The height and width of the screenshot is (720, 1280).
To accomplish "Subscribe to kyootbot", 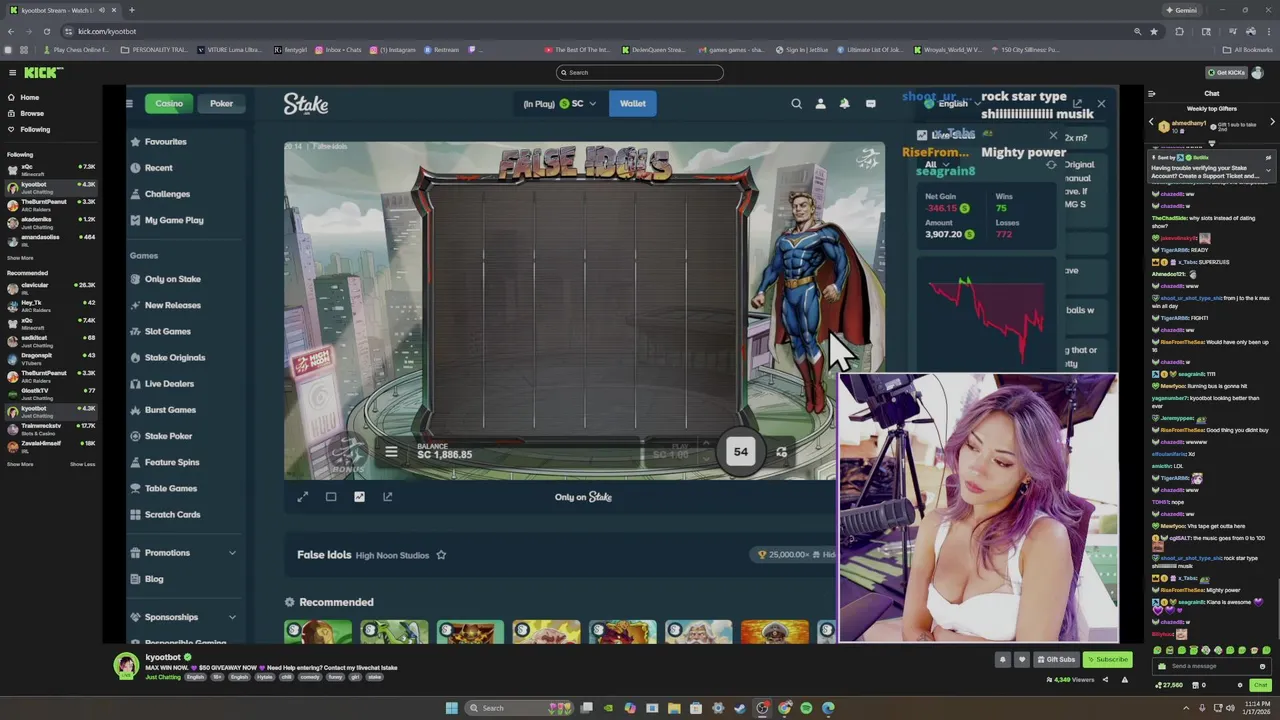I will [1107, 660].
